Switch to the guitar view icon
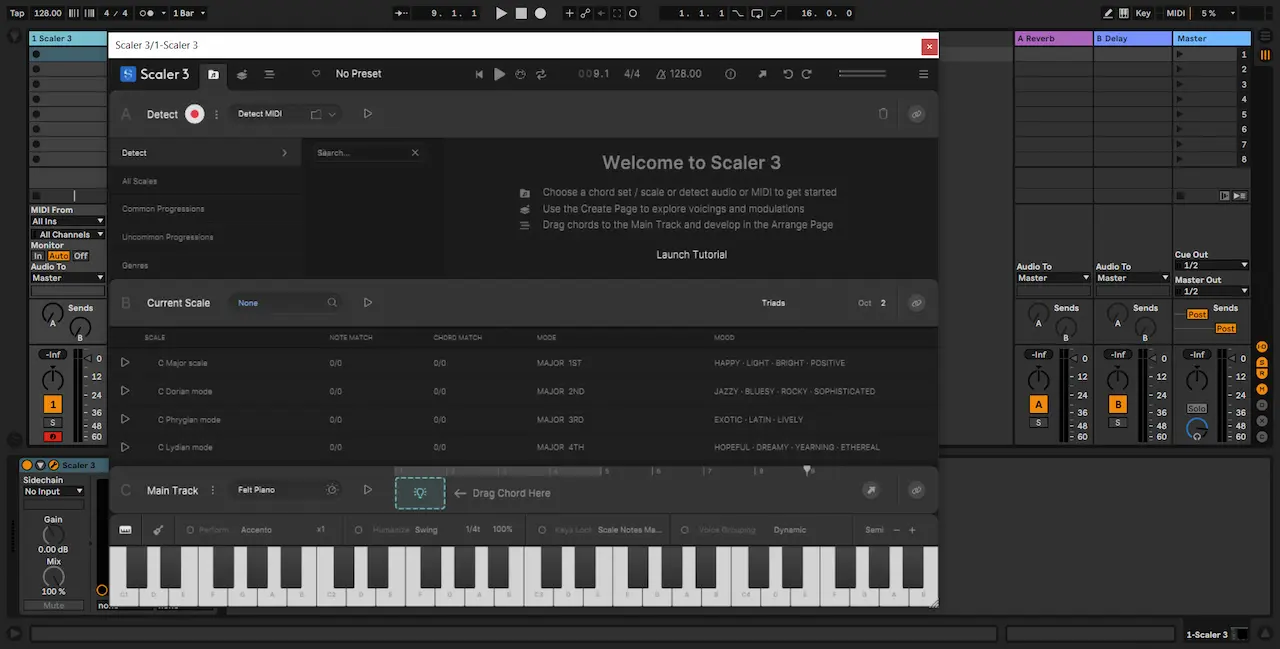1280x649 pixels. pos(158,530)
